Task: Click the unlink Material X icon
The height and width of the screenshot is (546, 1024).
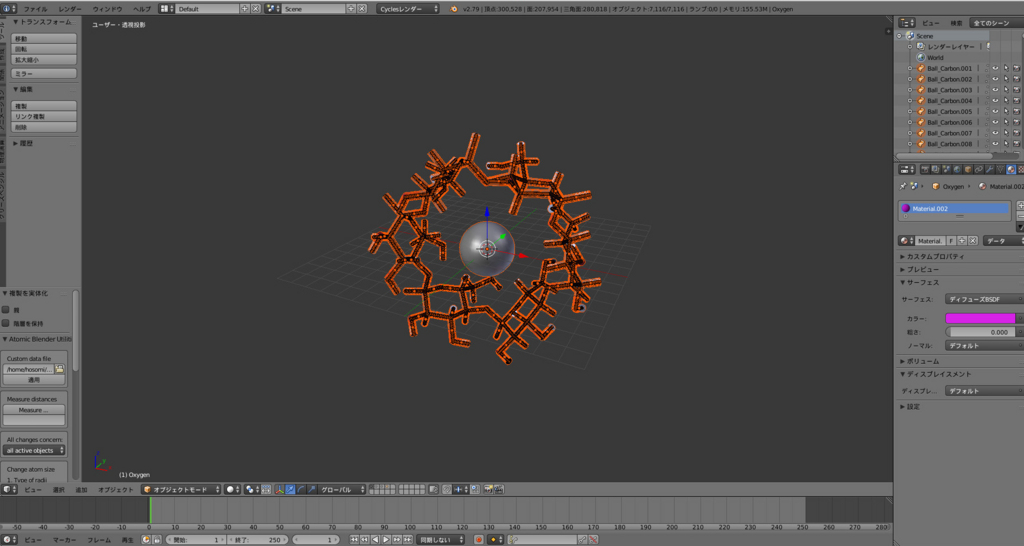Action: point(973,240)
